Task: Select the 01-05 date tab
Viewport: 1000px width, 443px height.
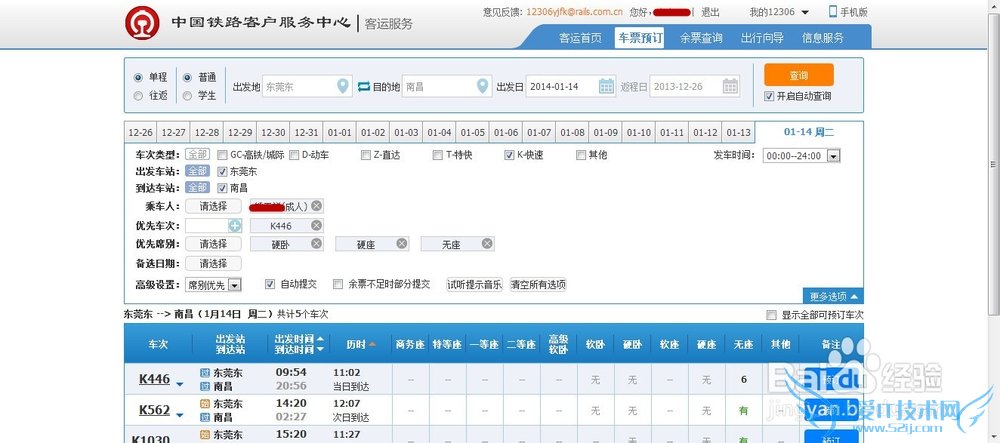Action: pos(473,133)
